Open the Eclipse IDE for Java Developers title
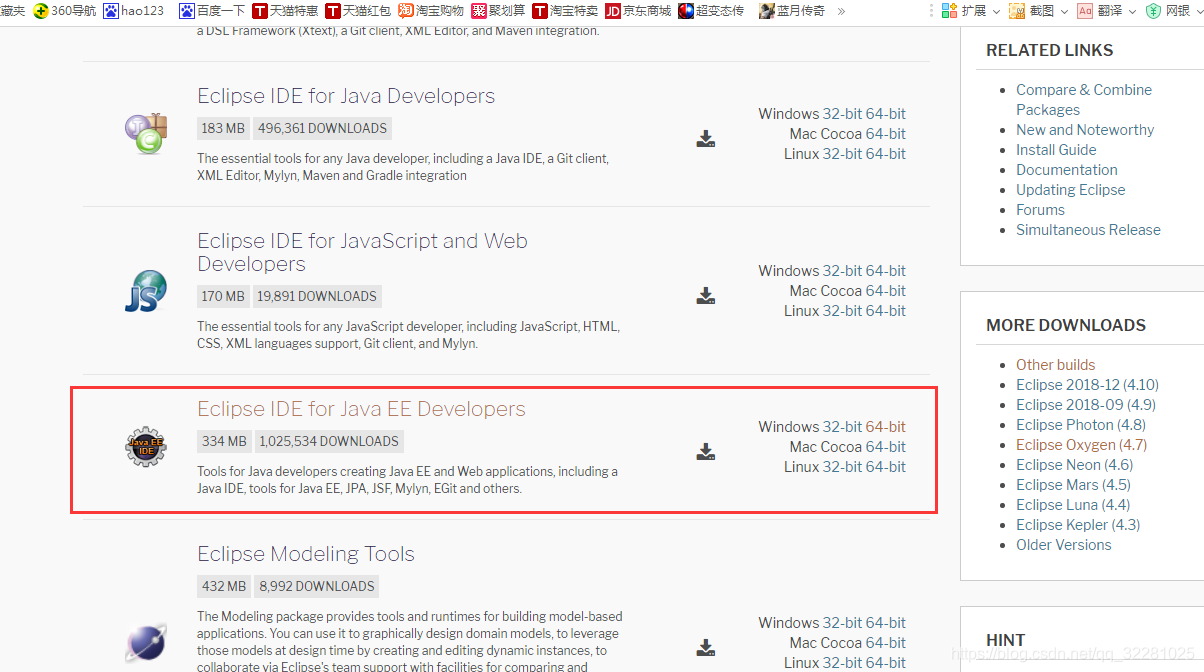 click(346, 96)
